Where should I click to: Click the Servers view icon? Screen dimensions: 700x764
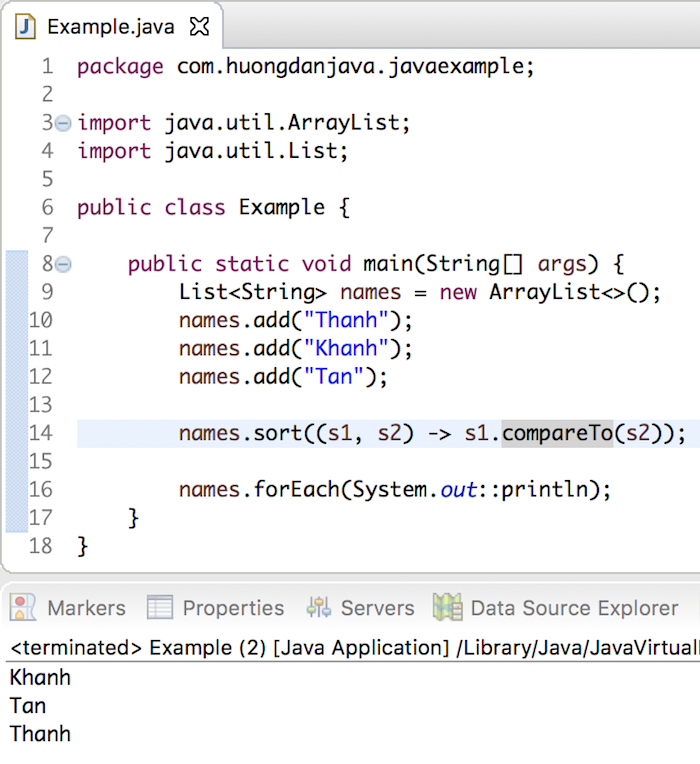tap(319, 607)
